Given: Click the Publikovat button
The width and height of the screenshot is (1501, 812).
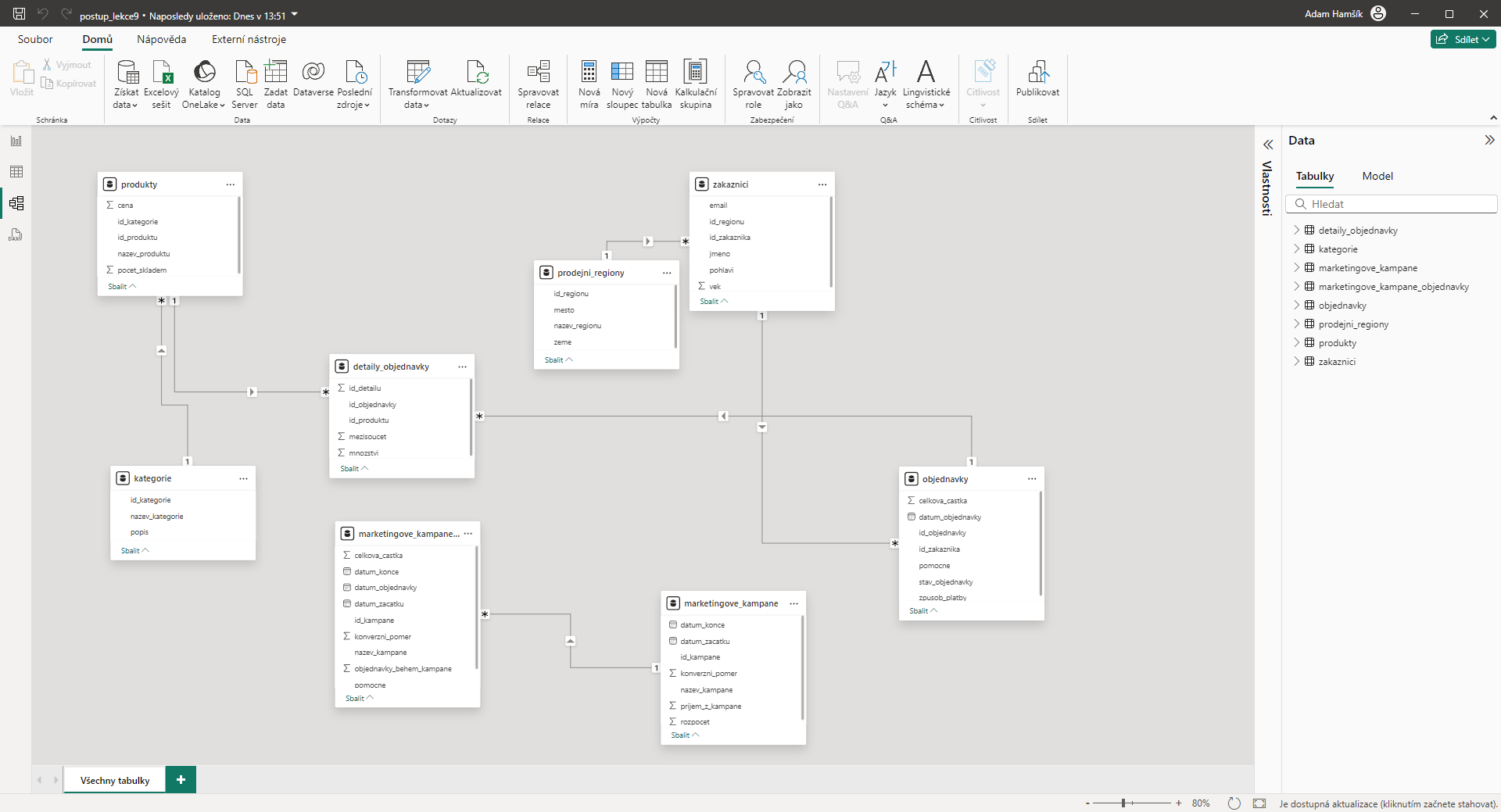Looking at the screenshot, I should (x=1037, y=78).
